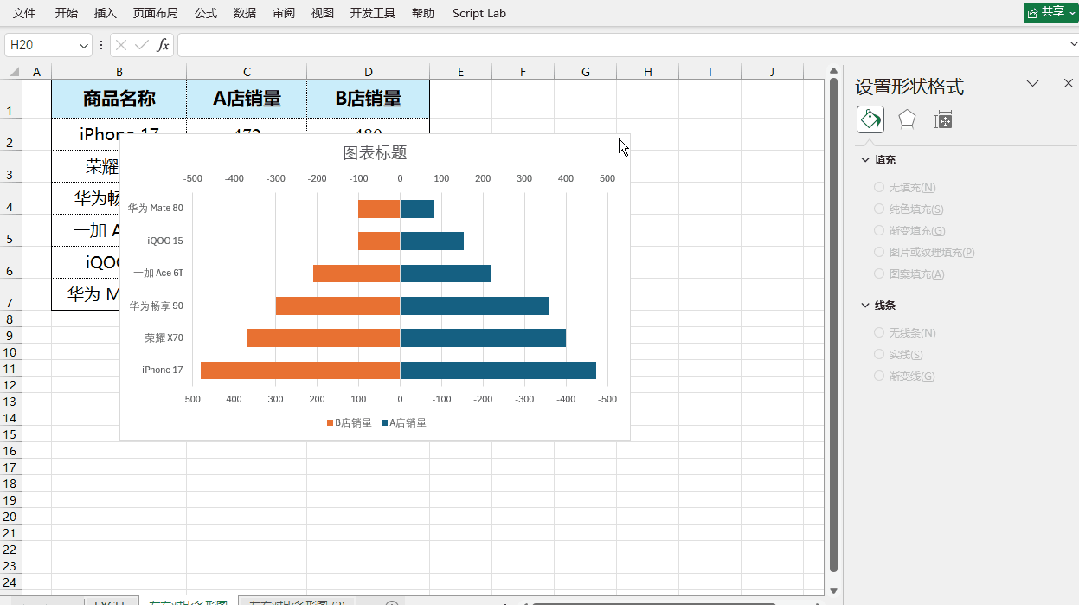Click the A店销量 header cell
This screenshot has width=1079, height=605.
pyautogui.click(x=246, y=98)
